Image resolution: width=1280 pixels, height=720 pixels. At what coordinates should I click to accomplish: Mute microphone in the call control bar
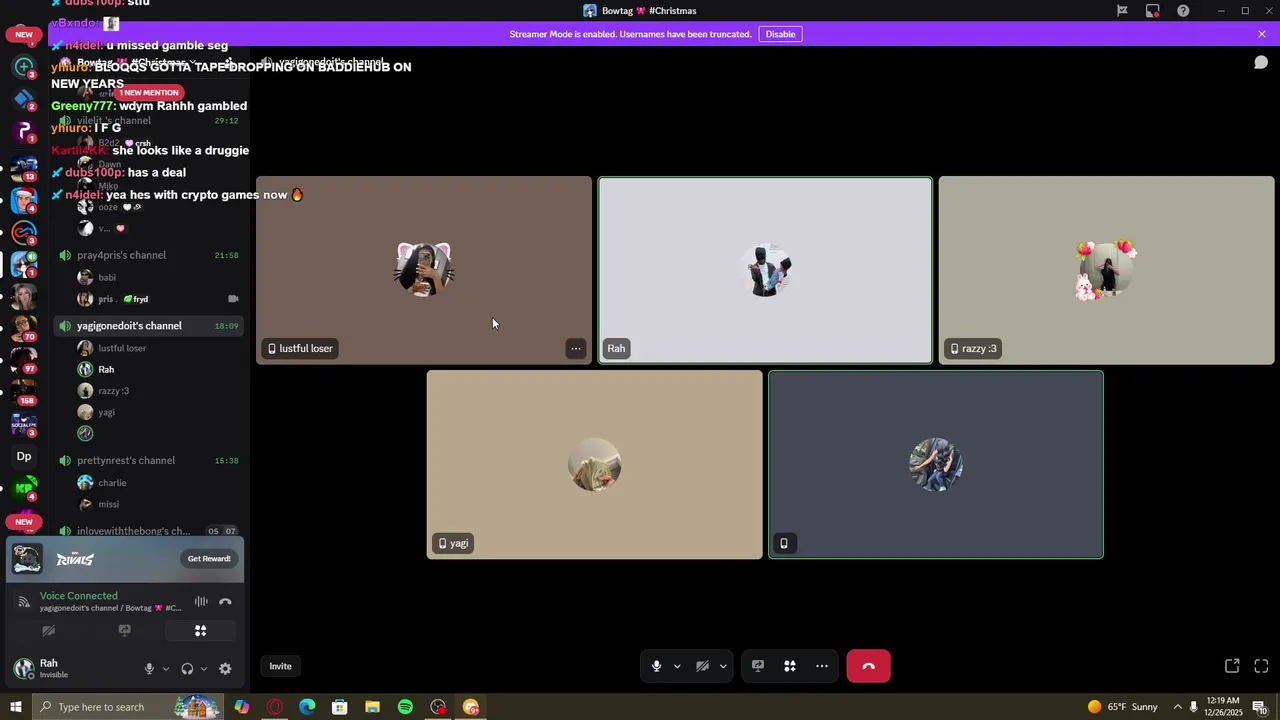click(x=656, y=666)
